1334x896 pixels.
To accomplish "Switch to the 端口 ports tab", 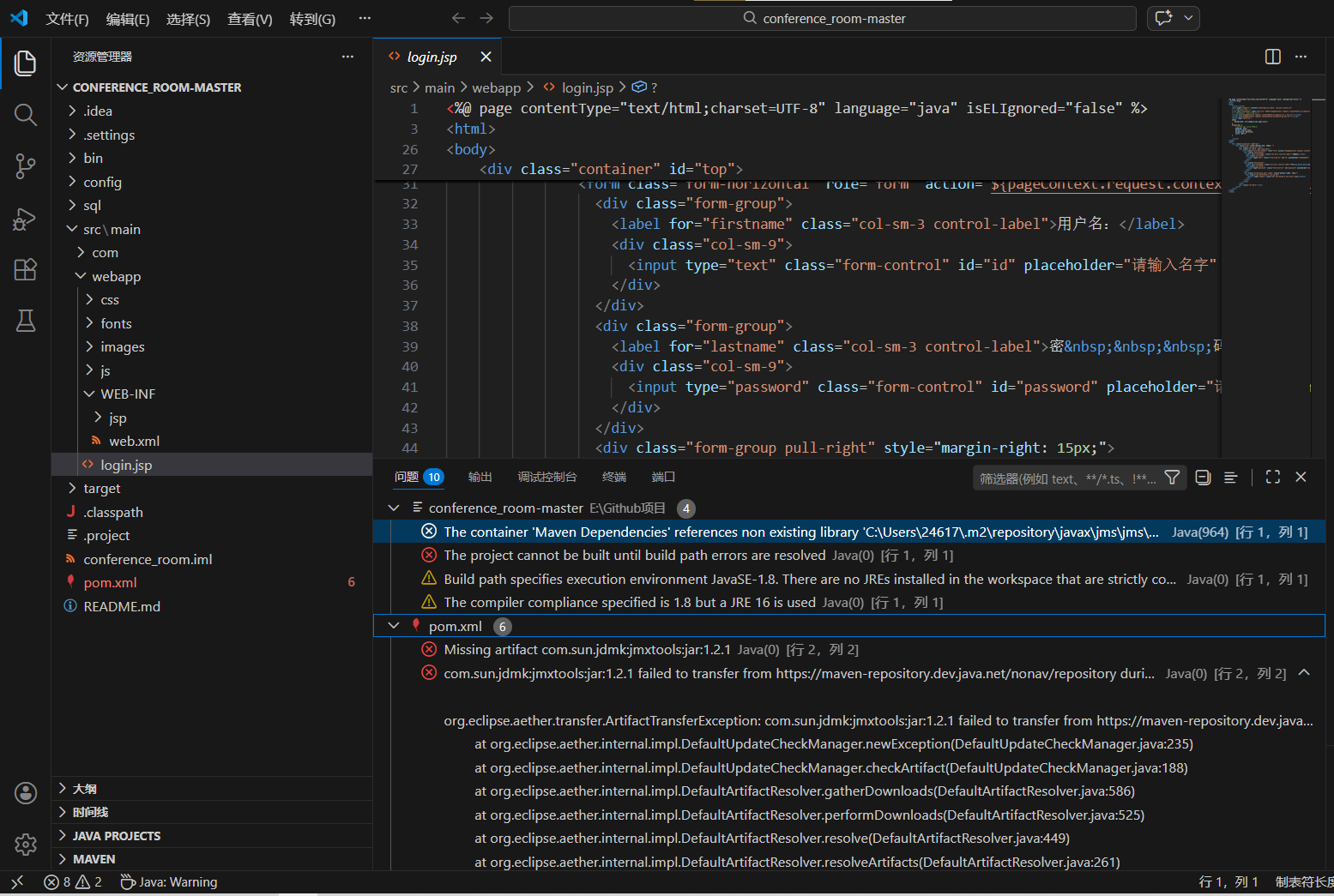I will pyautogui.click(x=663, y=478).
